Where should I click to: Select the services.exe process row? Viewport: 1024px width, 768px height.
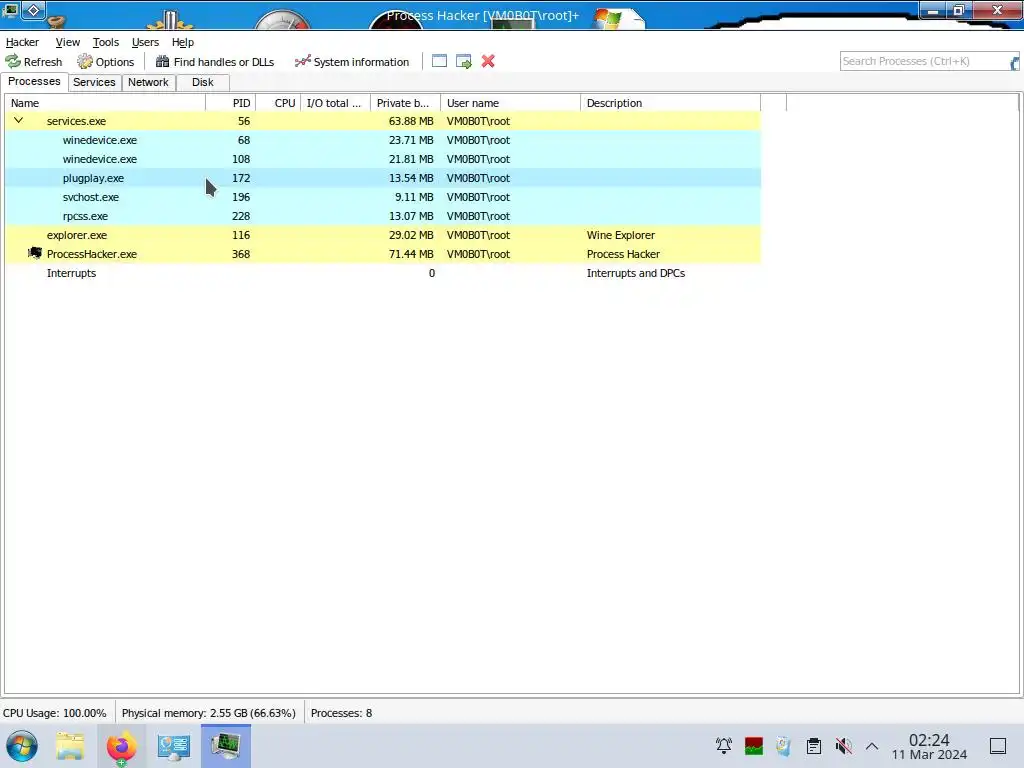383,121
